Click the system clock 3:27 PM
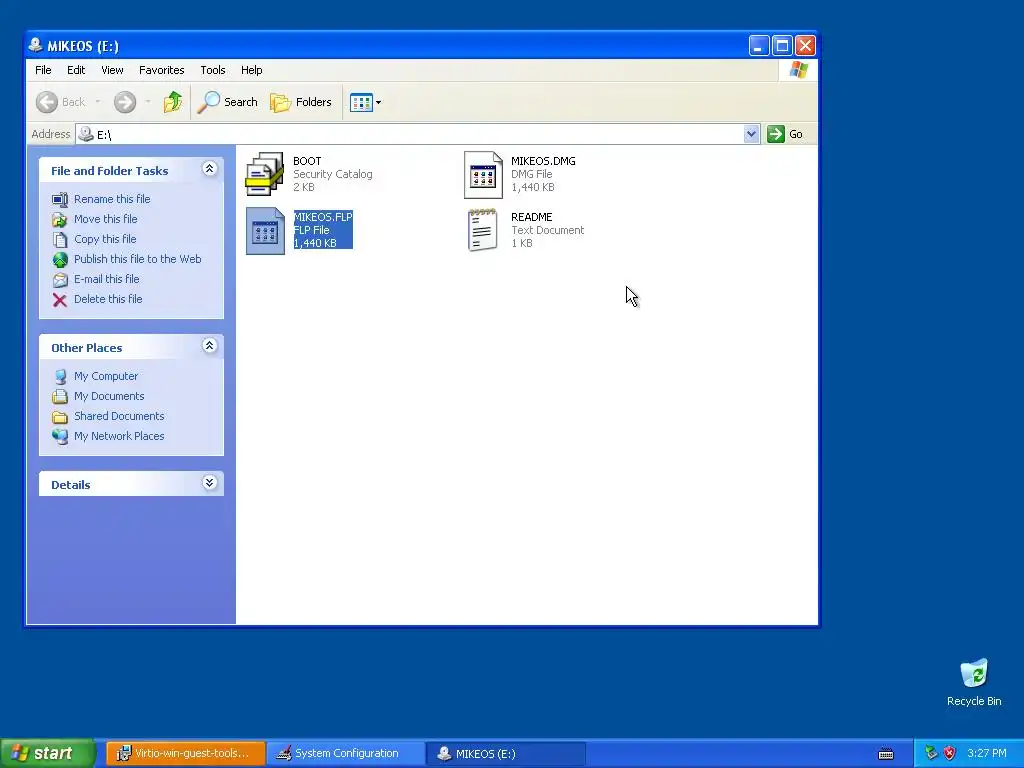Viewport: 1024px width, 768px height. pos(987,753)
